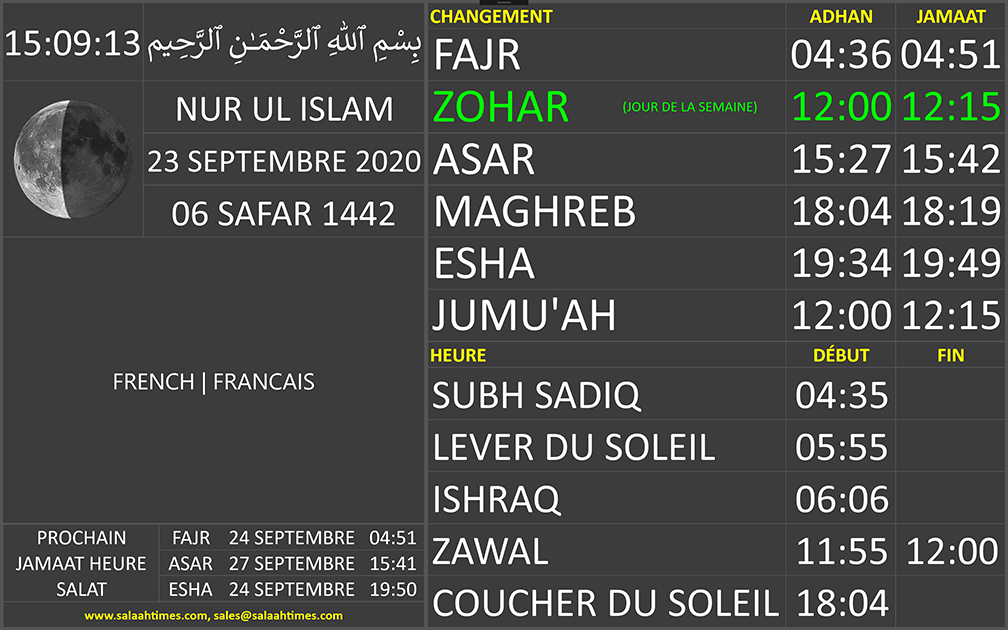The height and width of the screenshot is (630, 1008).
Task: Click the 06 SAFAR 1442 Hijri date
Action: pos(284,213)
